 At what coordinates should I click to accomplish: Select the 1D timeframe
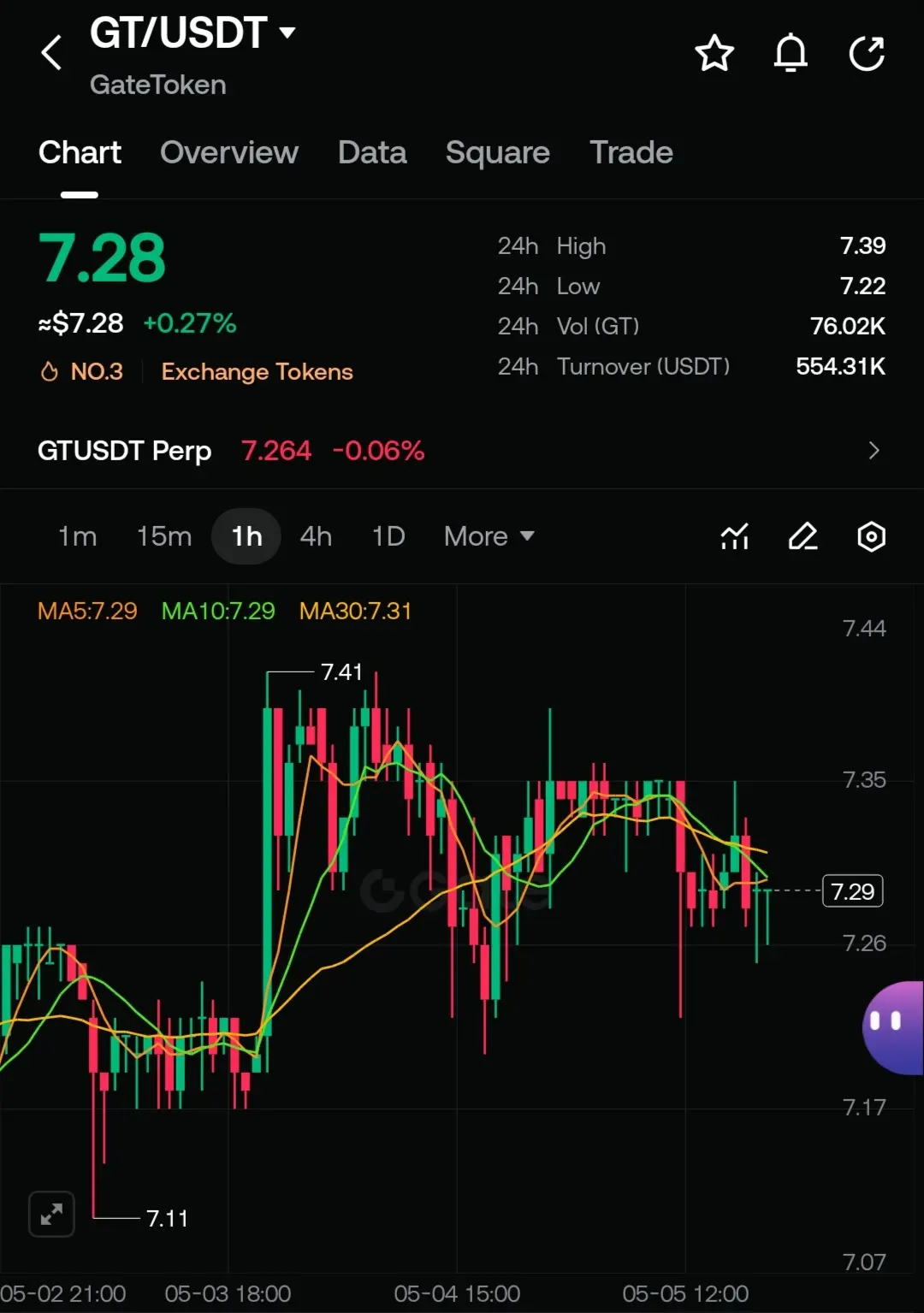(388, 536)
